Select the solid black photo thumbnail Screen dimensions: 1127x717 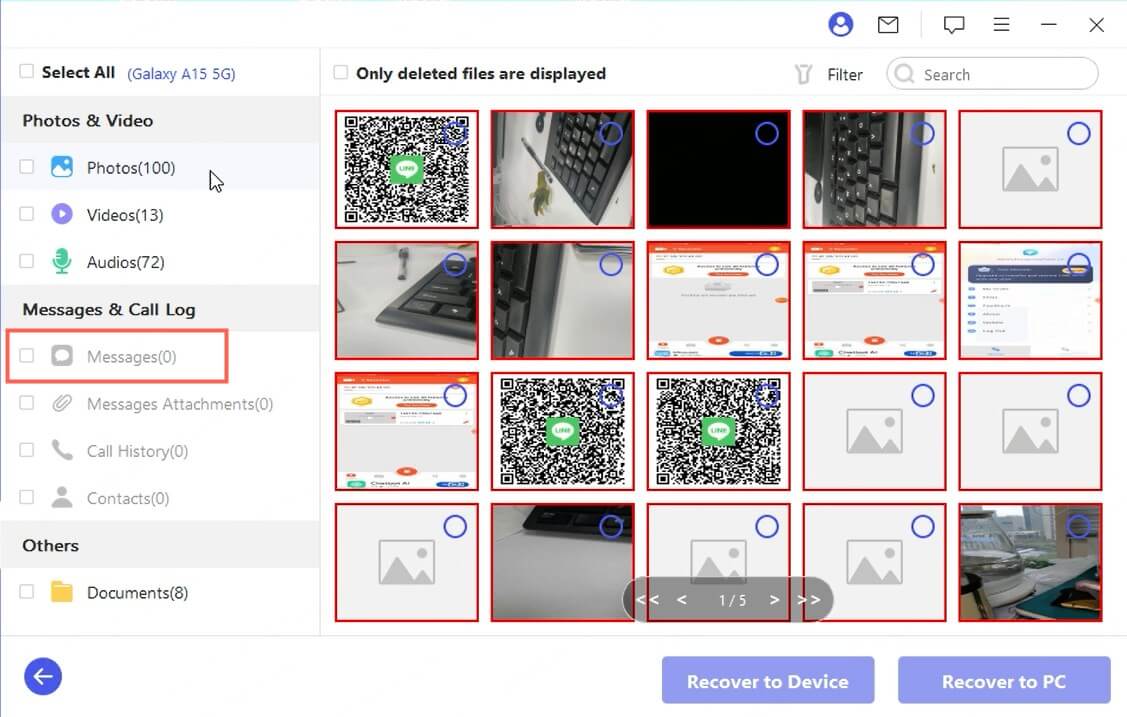(718, 169)
